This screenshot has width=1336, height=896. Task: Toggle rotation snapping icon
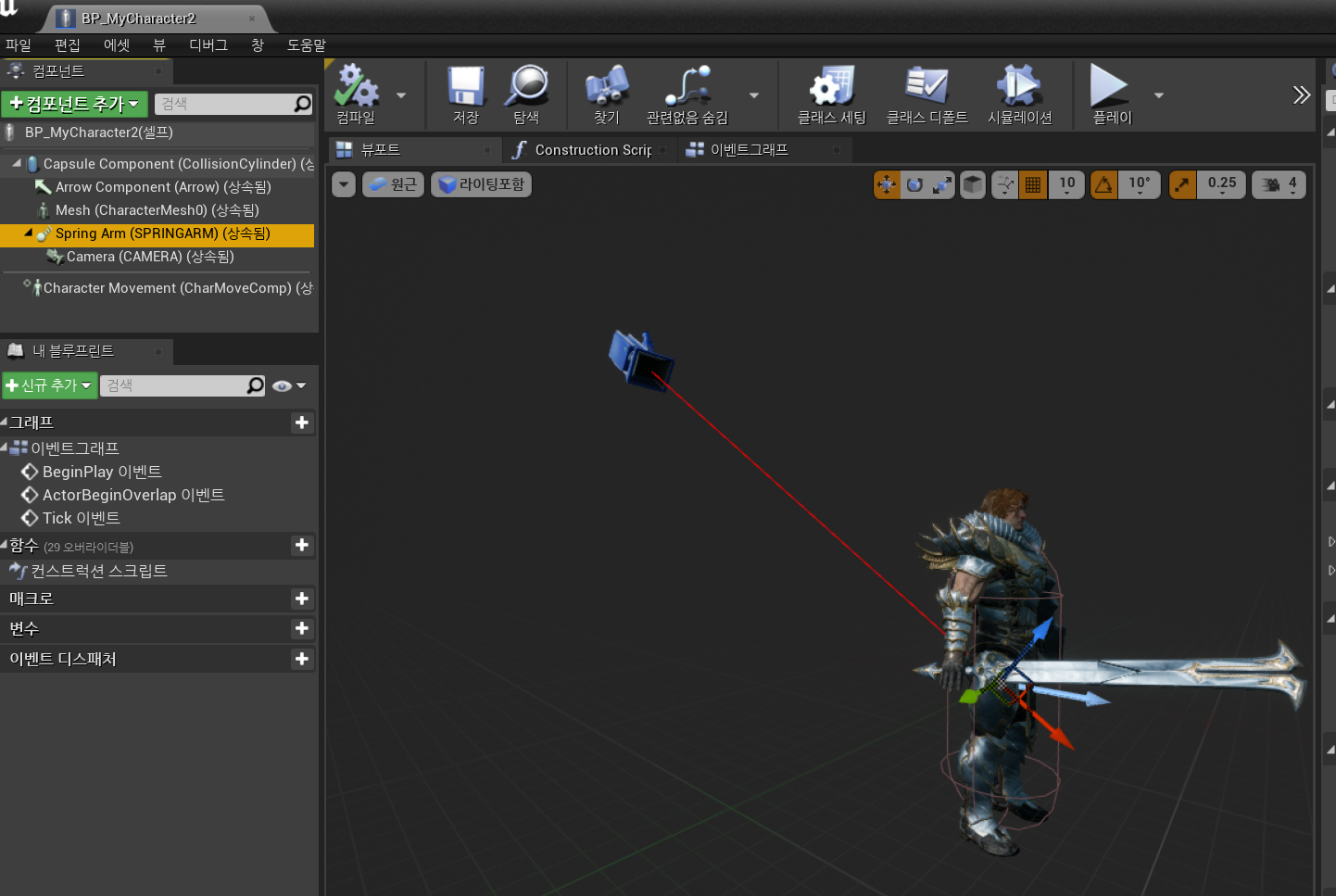(x=1104, y=184)
